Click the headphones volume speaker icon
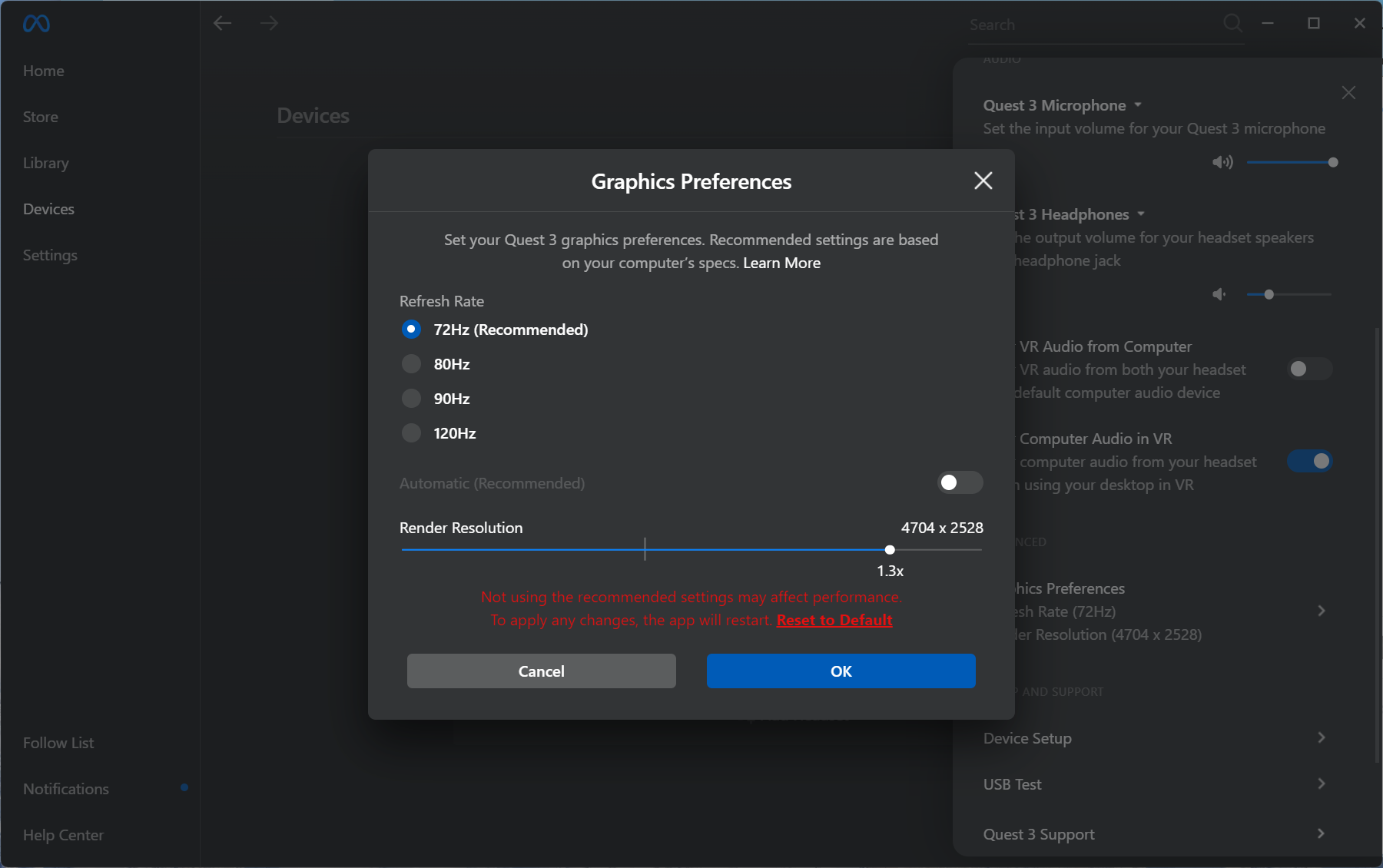 pyautogui.click(x=1219, y=294)
